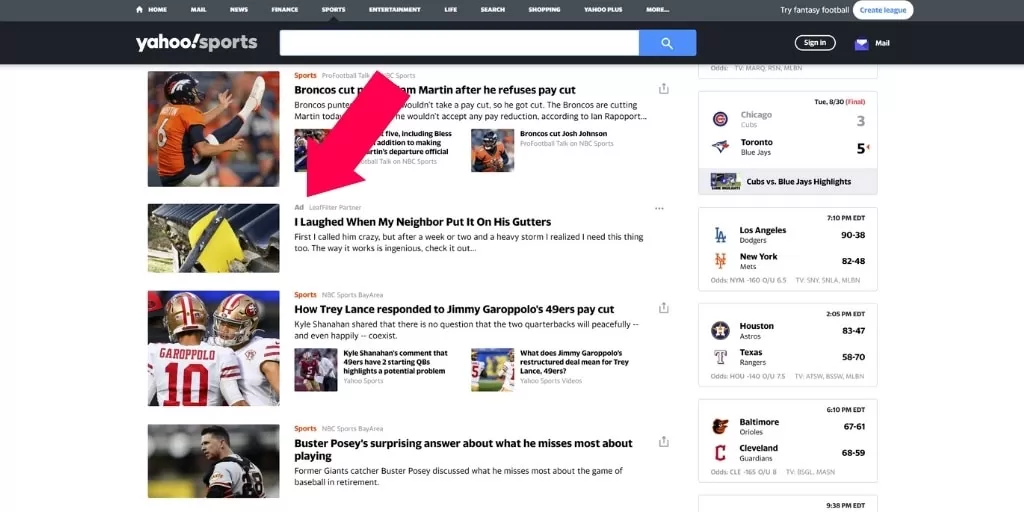Click the Toronto Blue Jays logo
The height and width of the screenshot is (512, 1024).
720,147
